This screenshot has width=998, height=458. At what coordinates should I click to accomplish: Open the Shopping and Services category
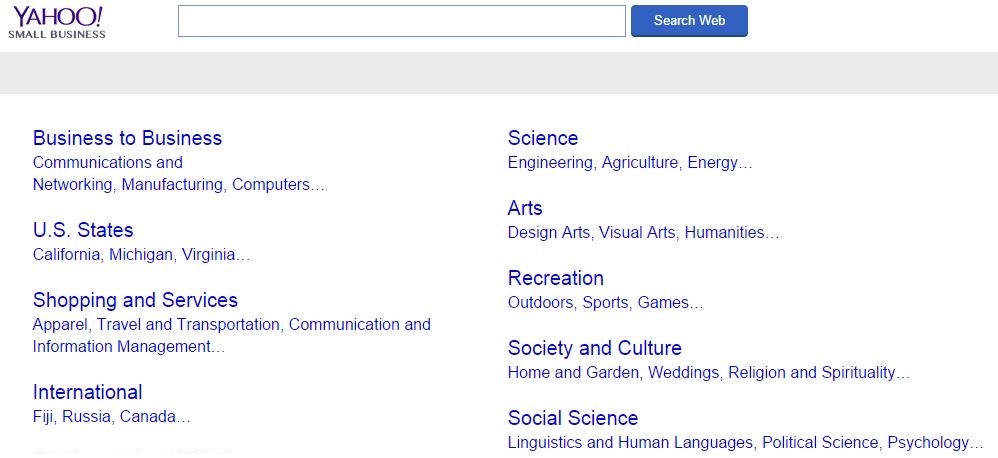(135, 300)
